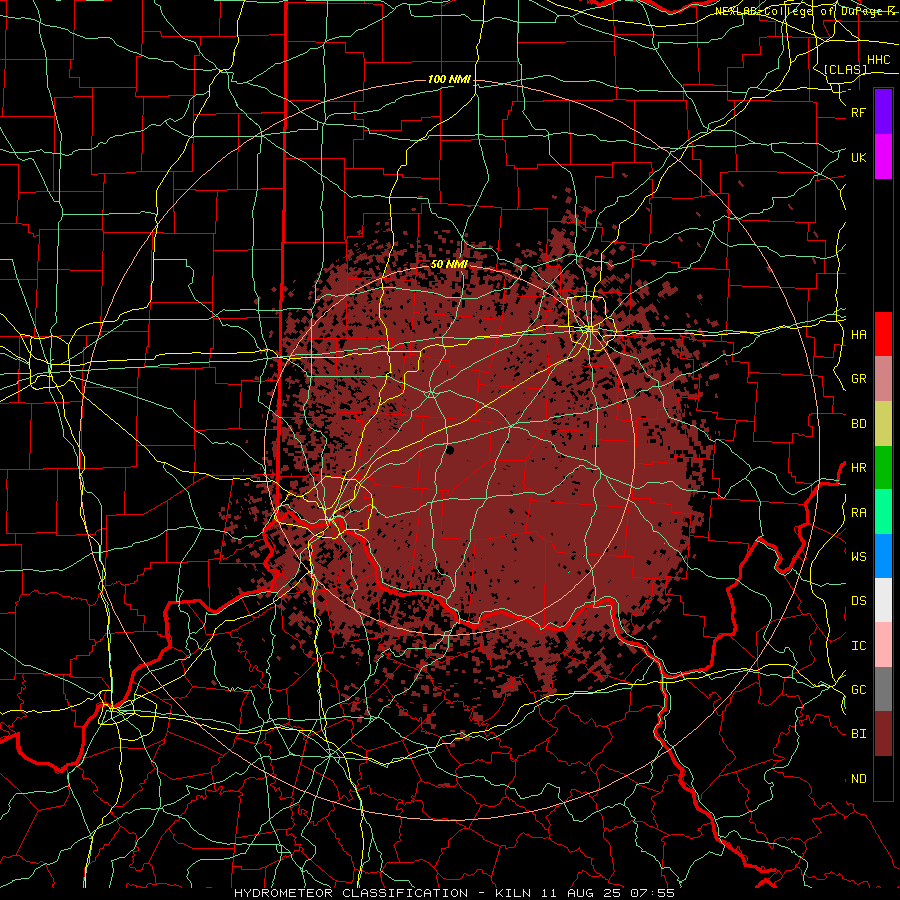Select the gray GC legend swatch

point(883,689)
